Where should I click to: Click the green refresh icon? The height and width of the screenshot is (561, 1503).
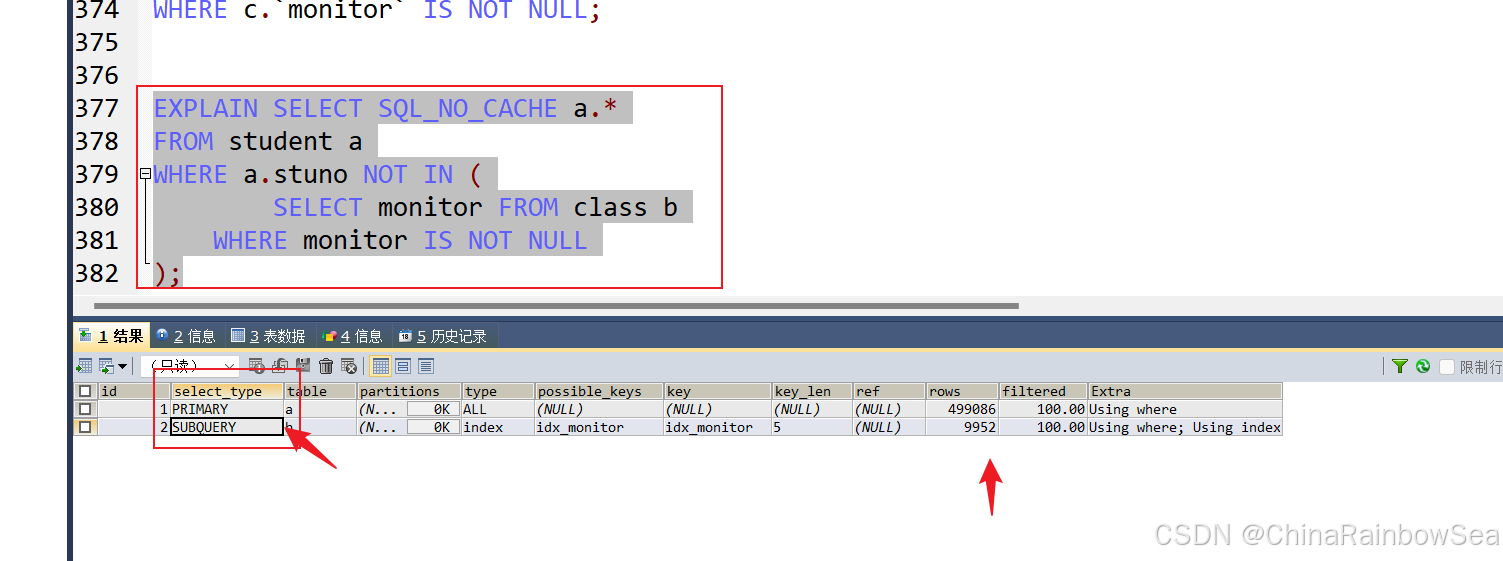1422,367
